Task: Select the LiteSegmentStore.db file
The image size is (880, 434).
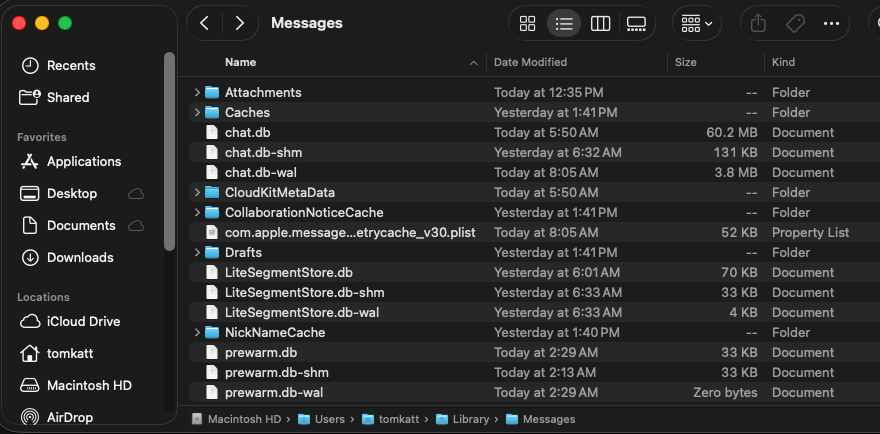Action: coord(288,273)
